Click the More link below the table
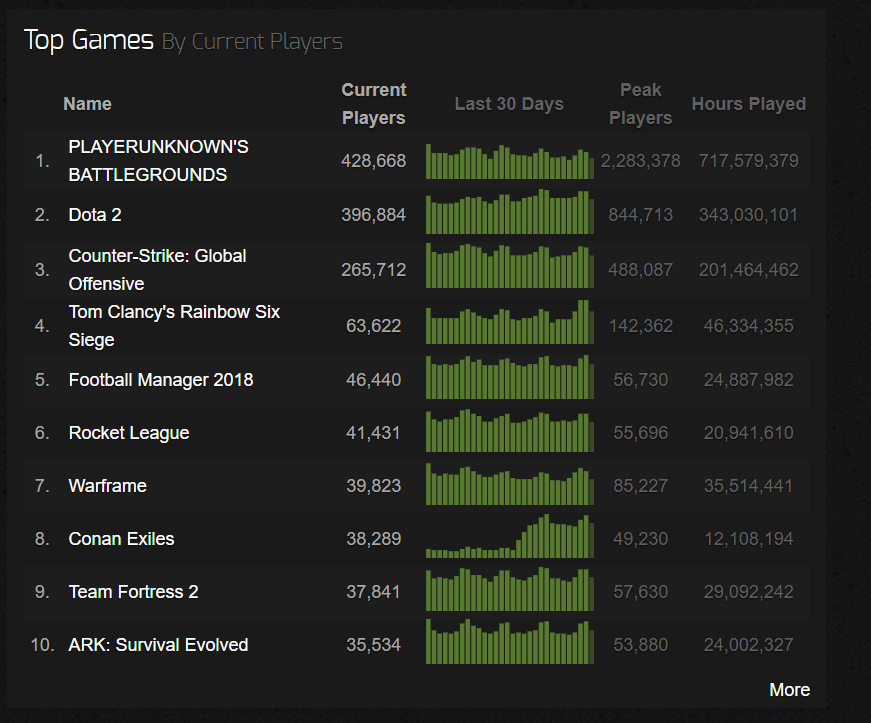 pos(789,690)
